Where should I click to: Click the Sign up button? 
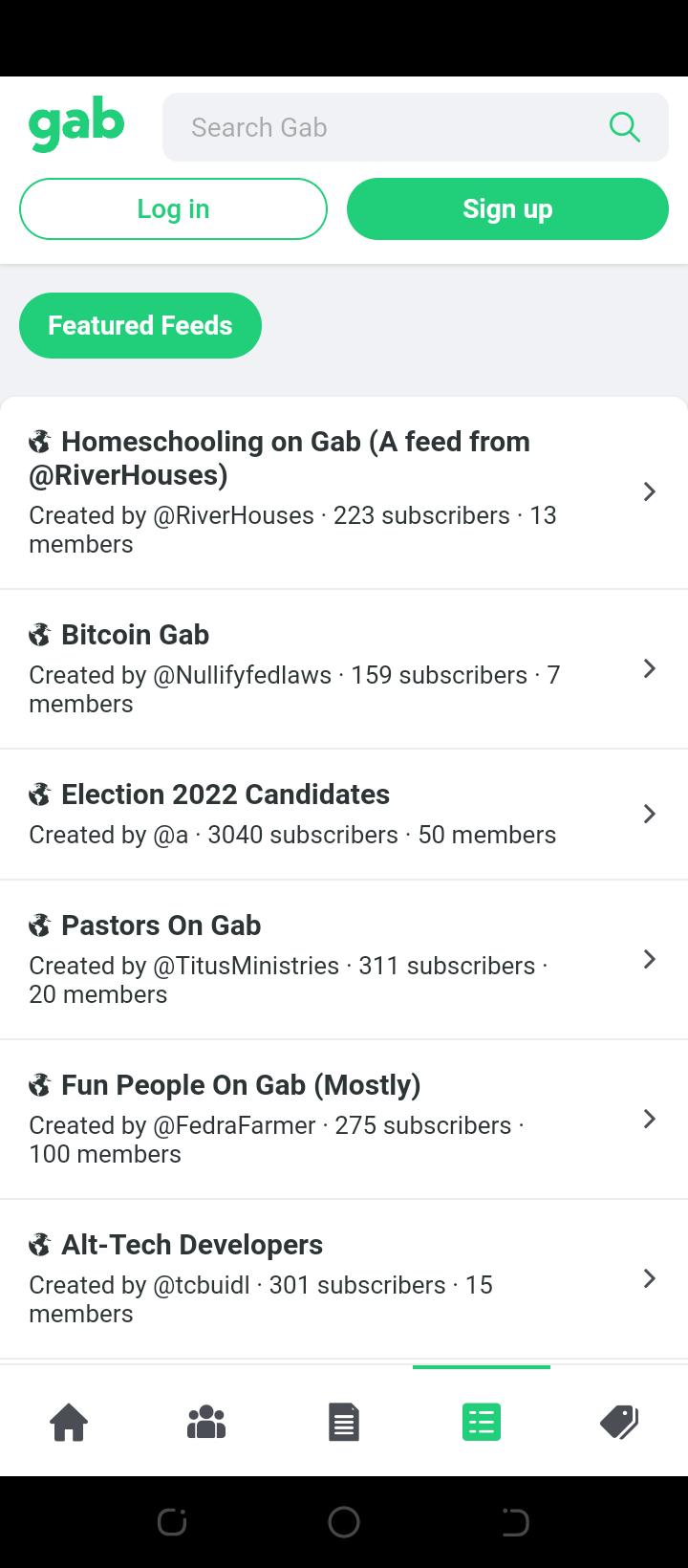(507, 208)
